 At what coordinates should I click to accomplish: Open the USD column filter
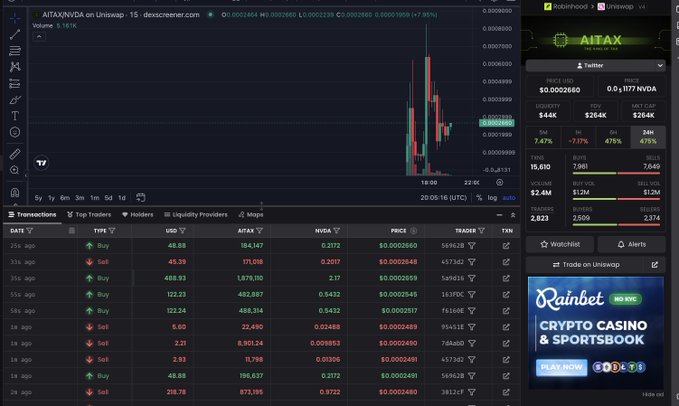pos(182,231)
